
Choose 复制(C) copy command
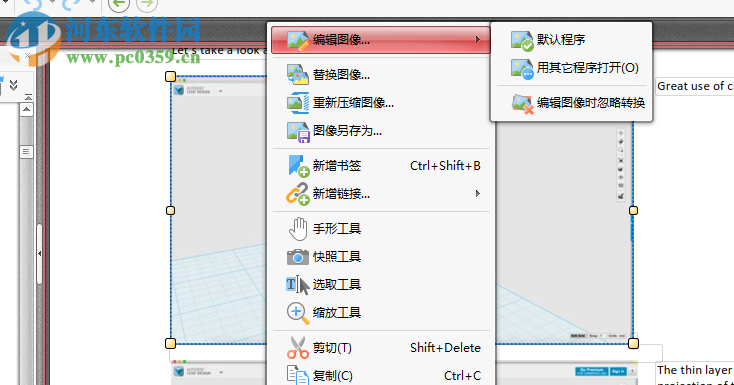click(x=381, y=375)
